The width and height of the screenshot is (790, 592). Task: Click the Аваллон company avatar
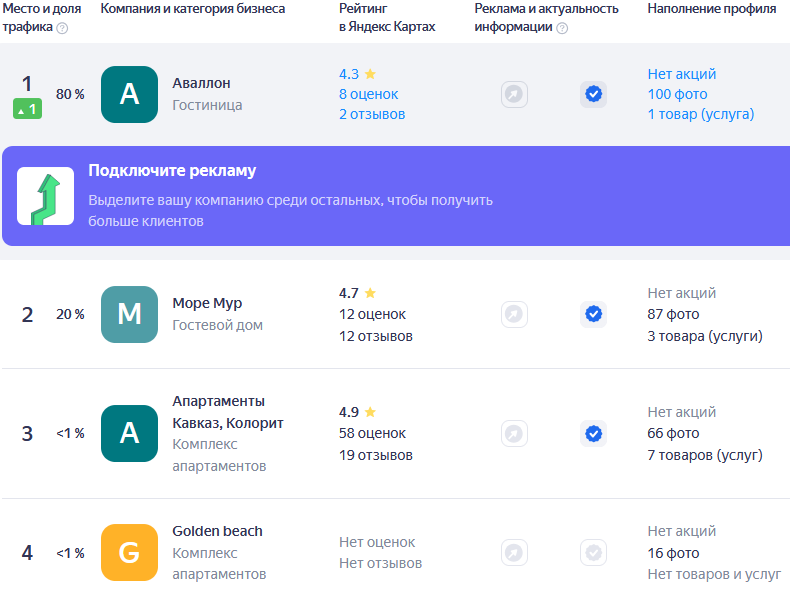click(x=129, y=94)
